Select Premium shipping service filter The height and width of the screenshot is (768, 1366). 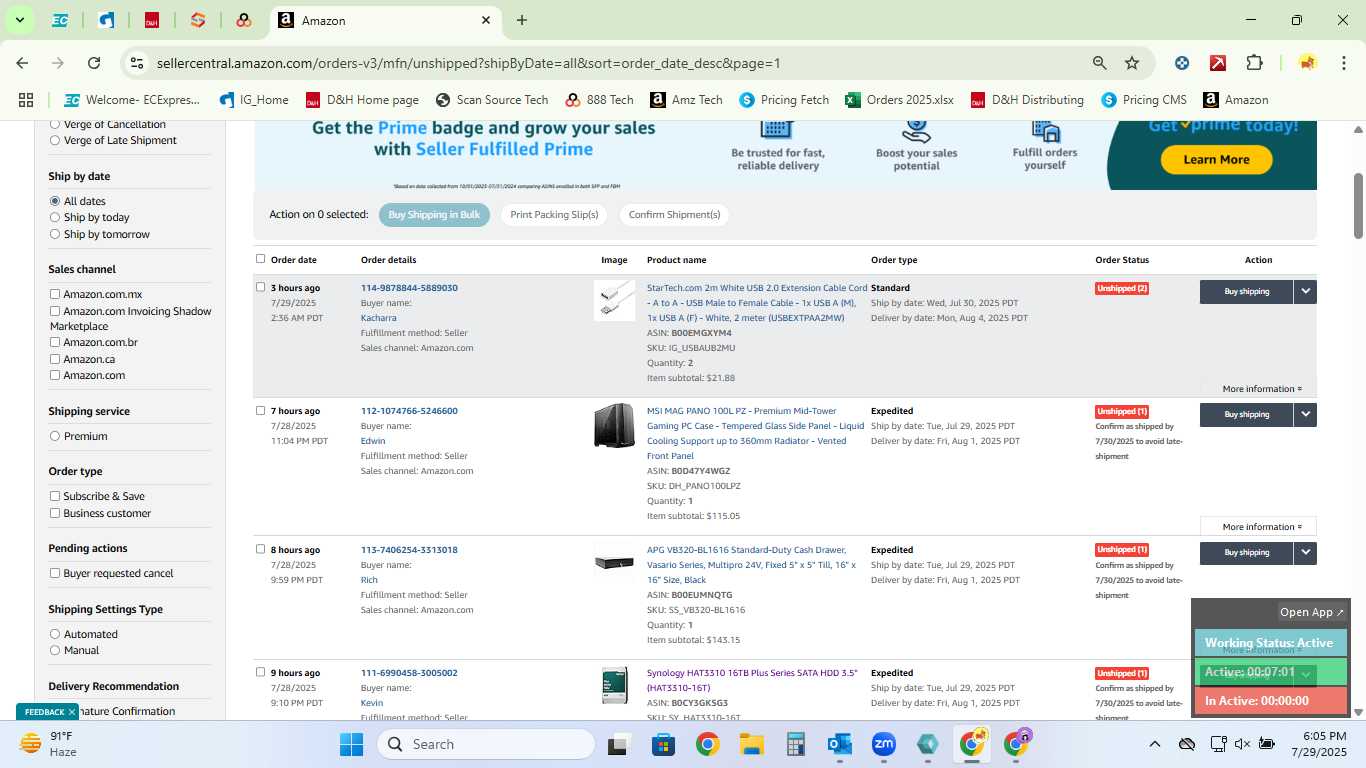[x=55, y=436]
